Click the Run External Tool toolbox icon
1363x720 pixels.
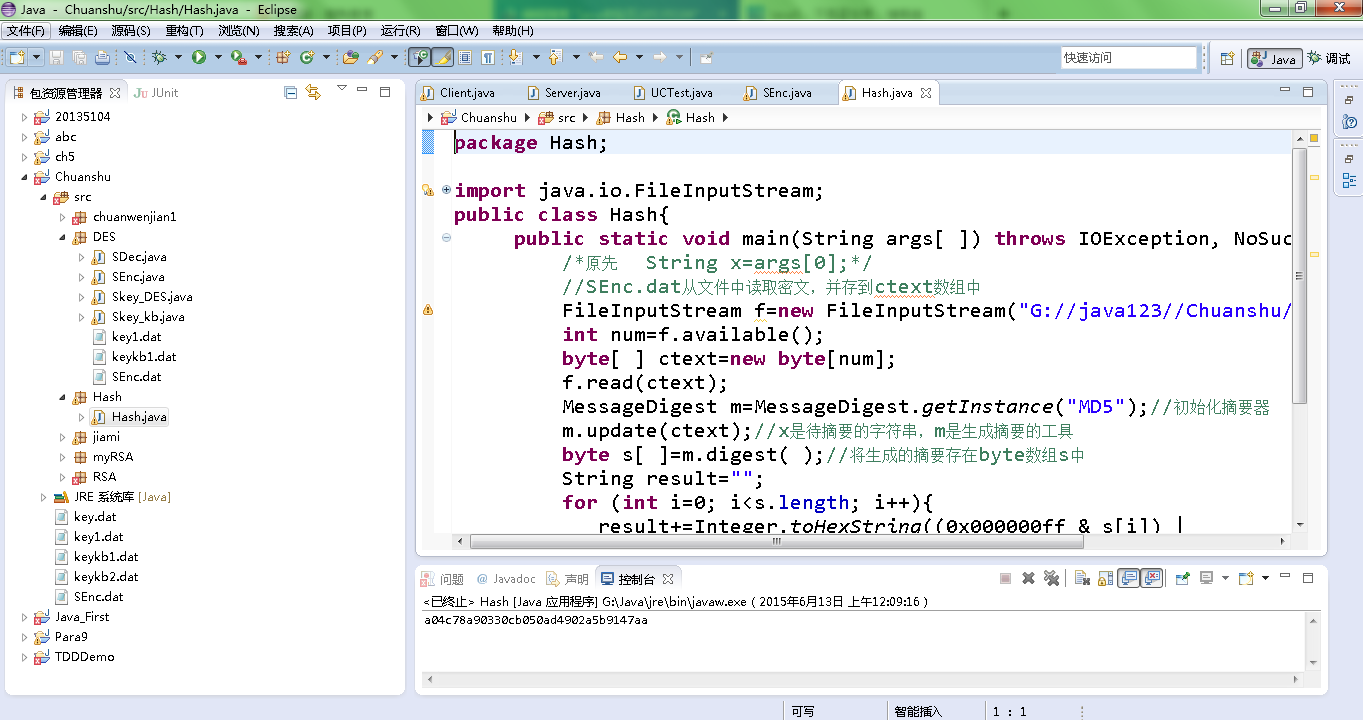tap(238, 57)
